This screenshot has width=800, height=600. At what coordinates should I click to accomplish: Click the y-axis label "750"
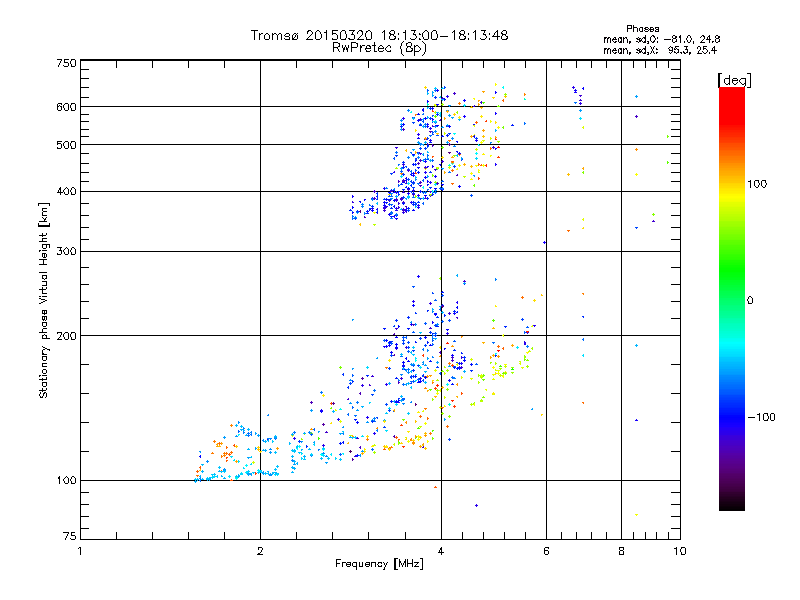coord(66,63)
